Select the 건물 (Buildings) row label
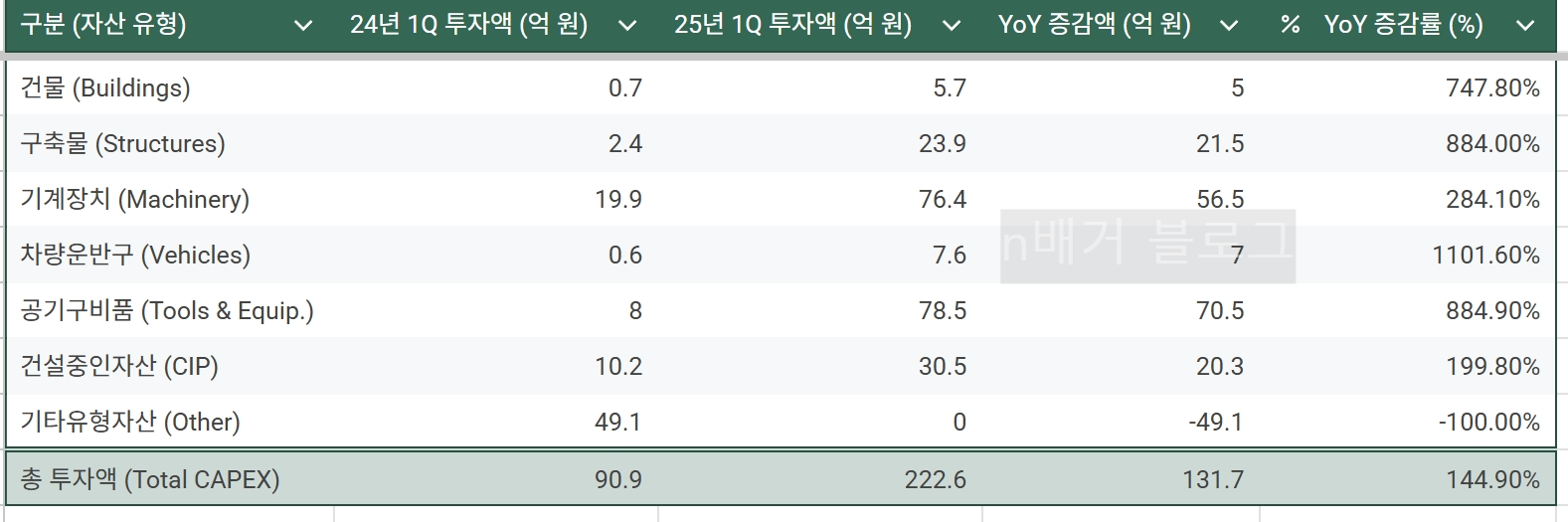The image size is (1568, 522). tap(104, 87)
